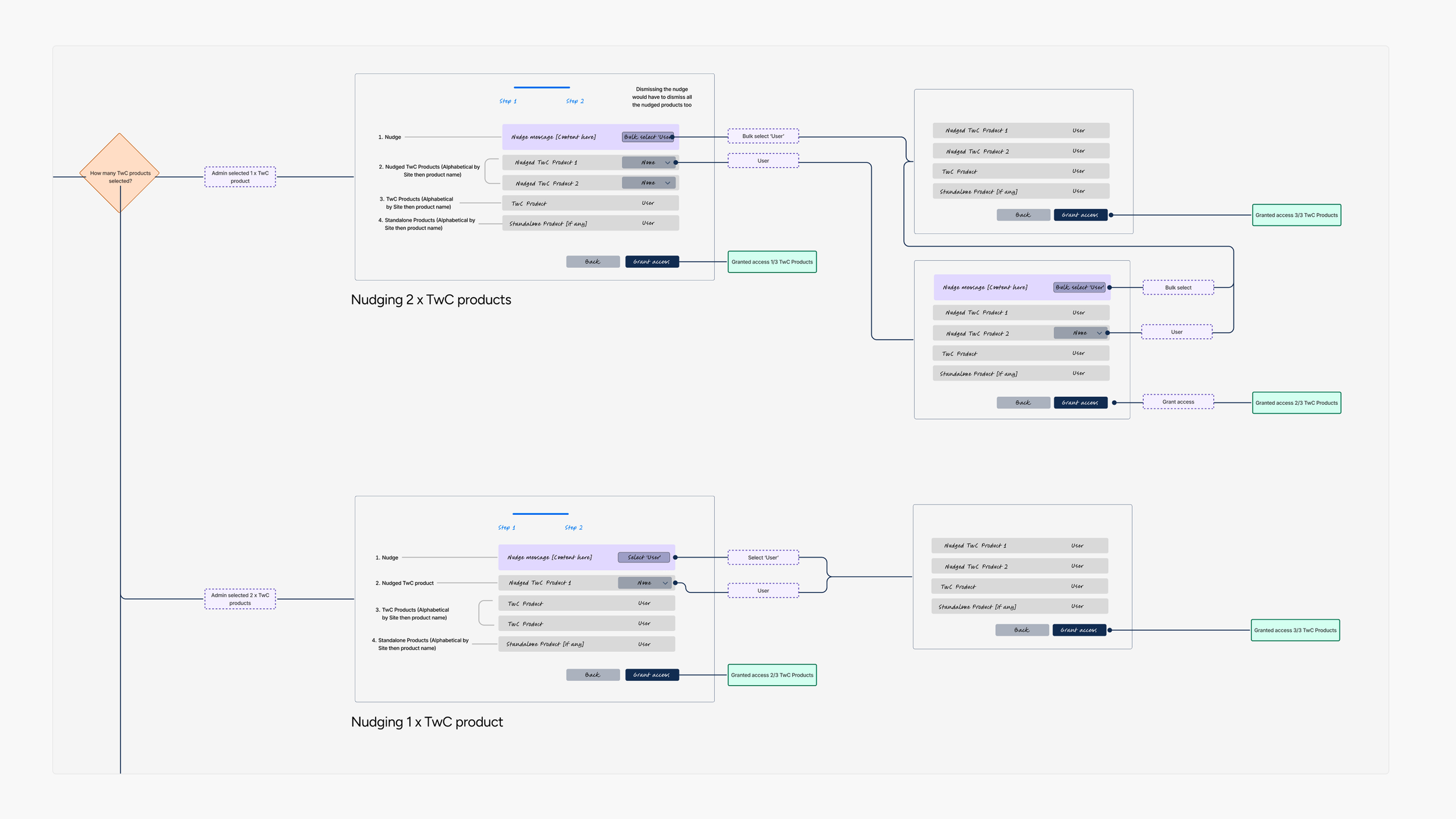Click the dashed 'Grant access' connector label
The height and width of the screenshot is (819, 1456).
coord(1178,402)
